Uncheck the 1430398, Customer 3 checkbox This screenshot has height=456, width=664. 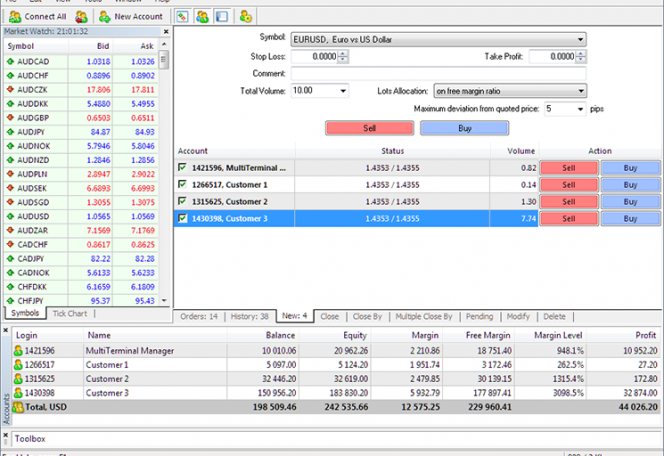point(183,218)
